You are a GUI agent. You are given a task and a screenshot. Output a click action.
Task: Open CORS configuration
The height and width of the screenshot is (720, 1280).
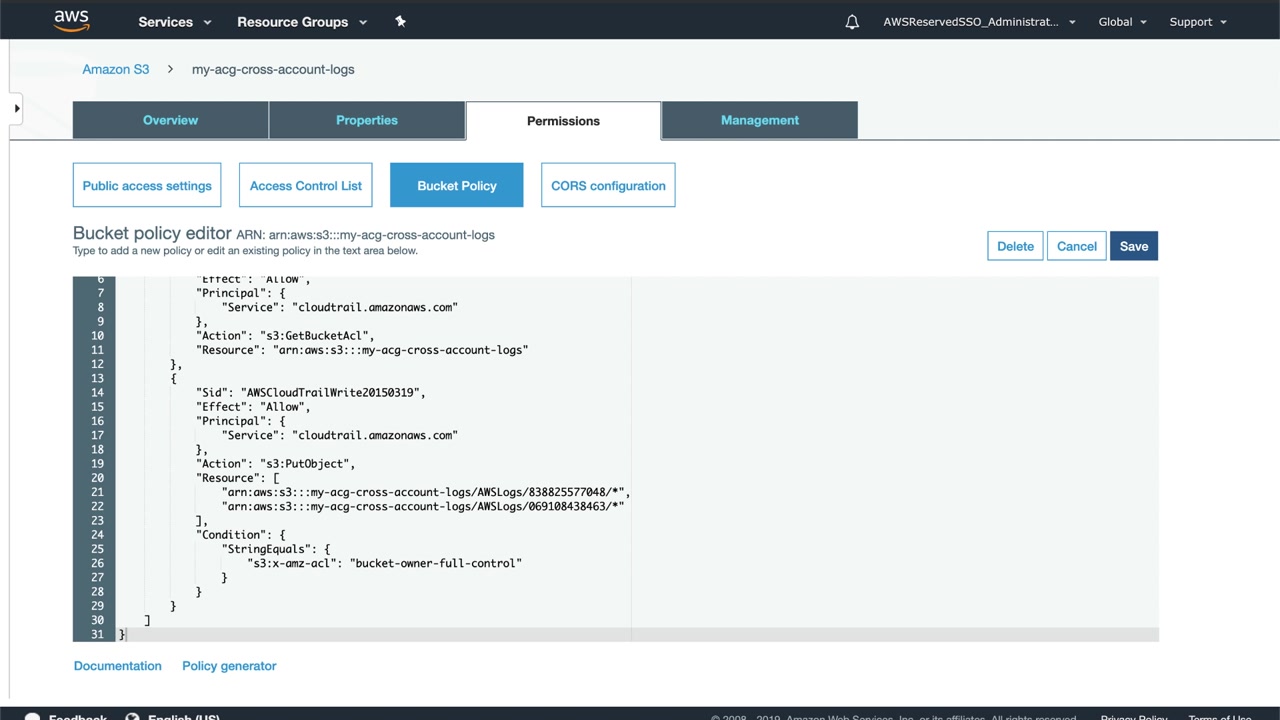[608, 185]
